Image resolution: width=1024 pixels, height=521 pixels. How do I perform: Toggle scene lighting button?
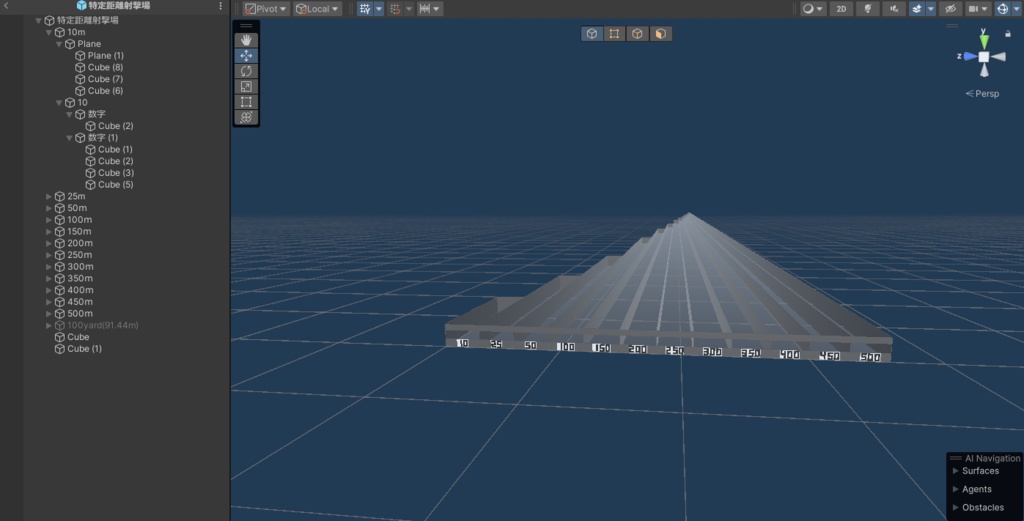coord(867,9)
